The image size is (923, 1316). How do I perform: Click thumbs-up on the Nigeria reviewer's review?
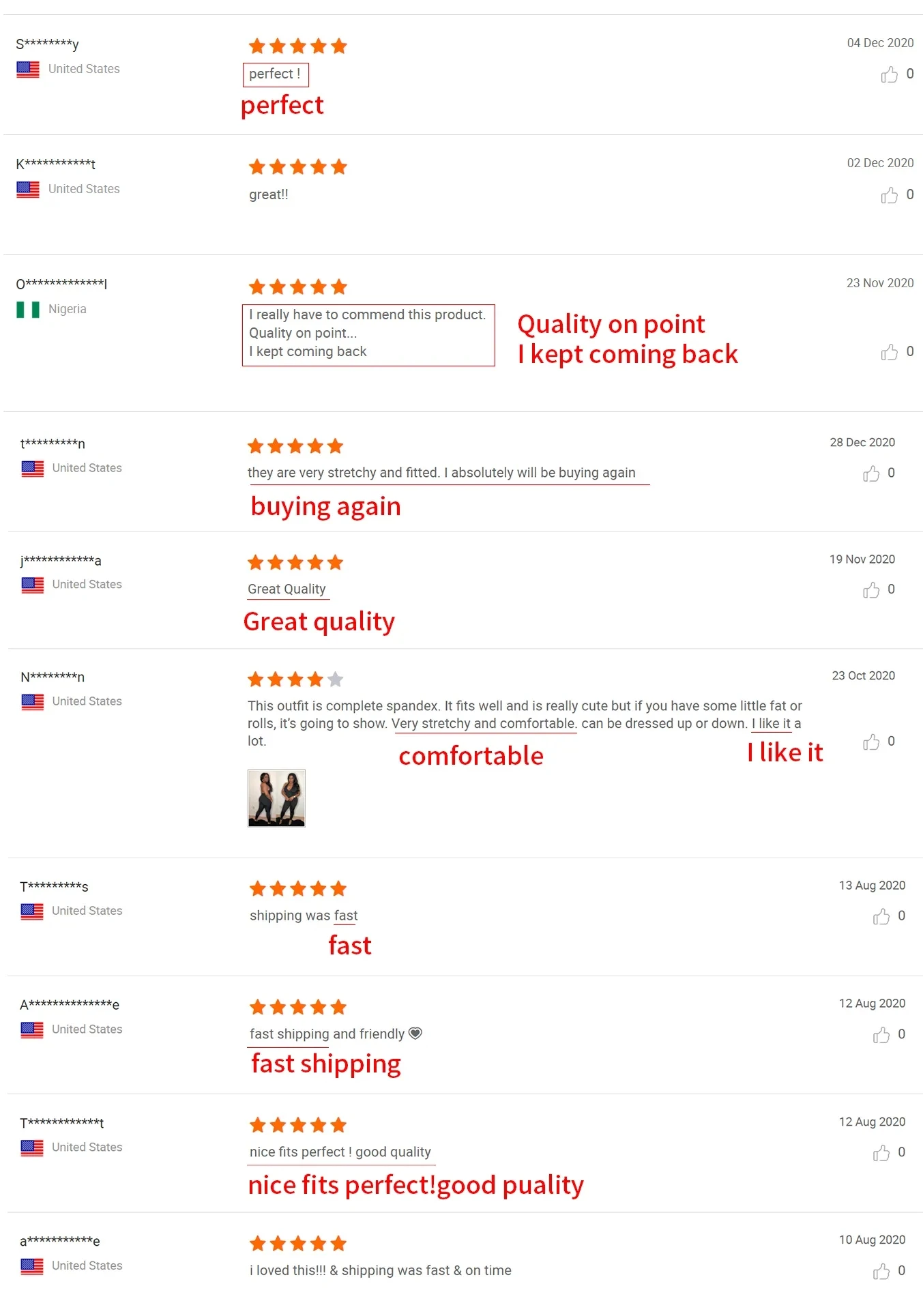(x=889, y=352)
